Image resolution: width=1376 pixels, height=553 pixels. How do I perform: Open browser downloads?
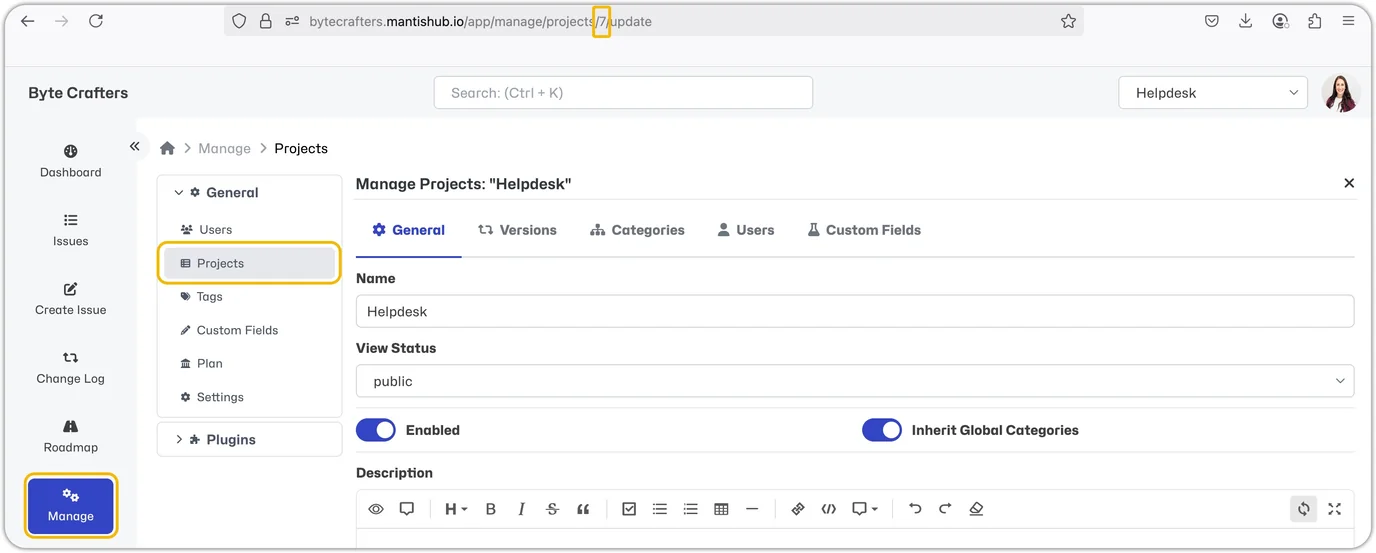coord(1245,21)
